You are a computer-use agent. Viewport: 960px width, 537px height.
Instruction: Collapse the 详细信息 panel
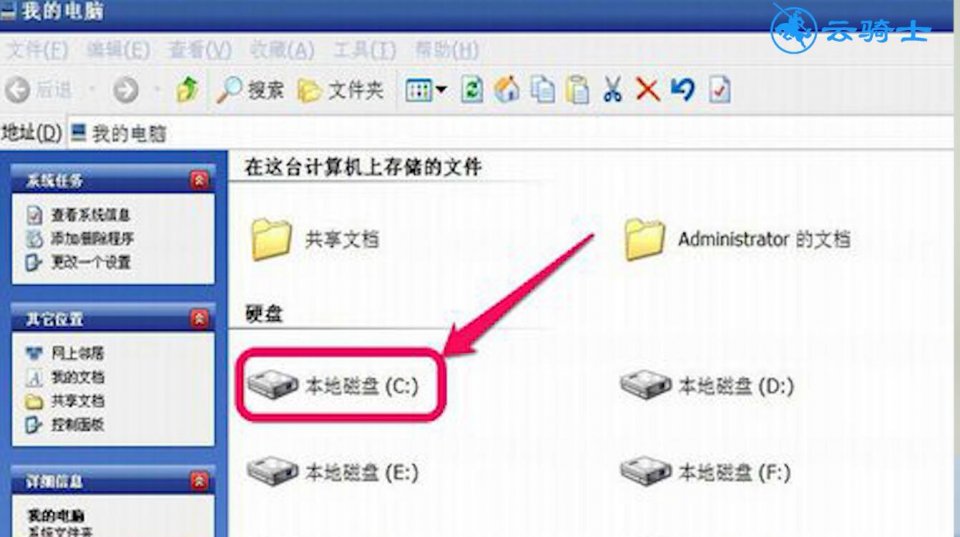[199, 481]
